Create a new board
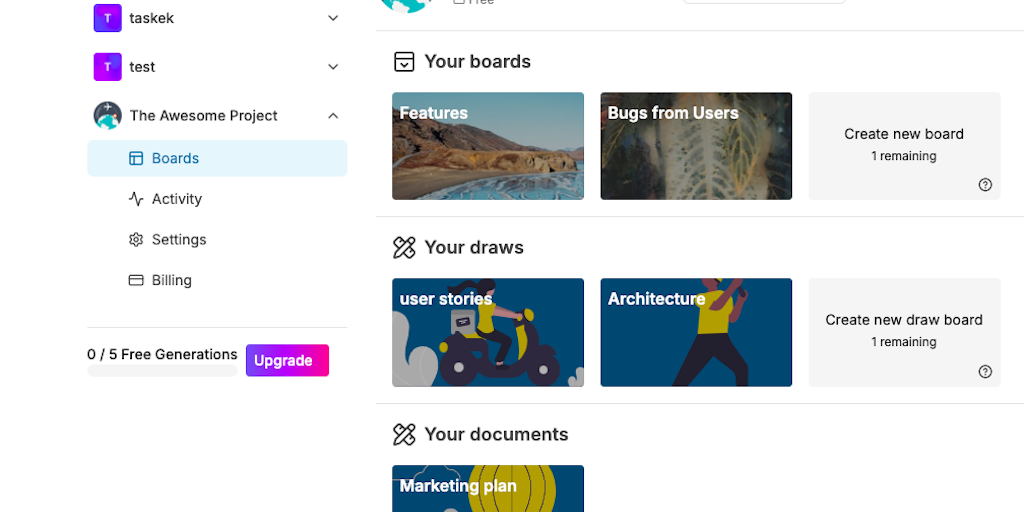1024x512 pixels. [903, 144]
